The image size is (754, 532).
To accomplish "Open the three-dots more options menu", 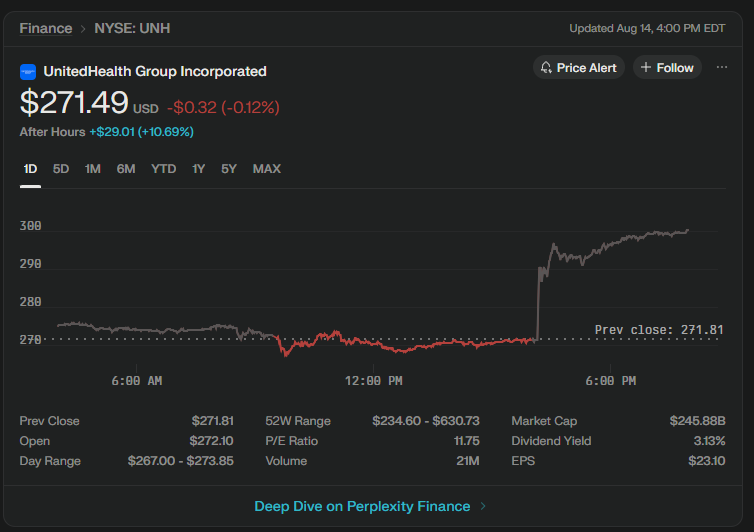I will coord(721,67).
